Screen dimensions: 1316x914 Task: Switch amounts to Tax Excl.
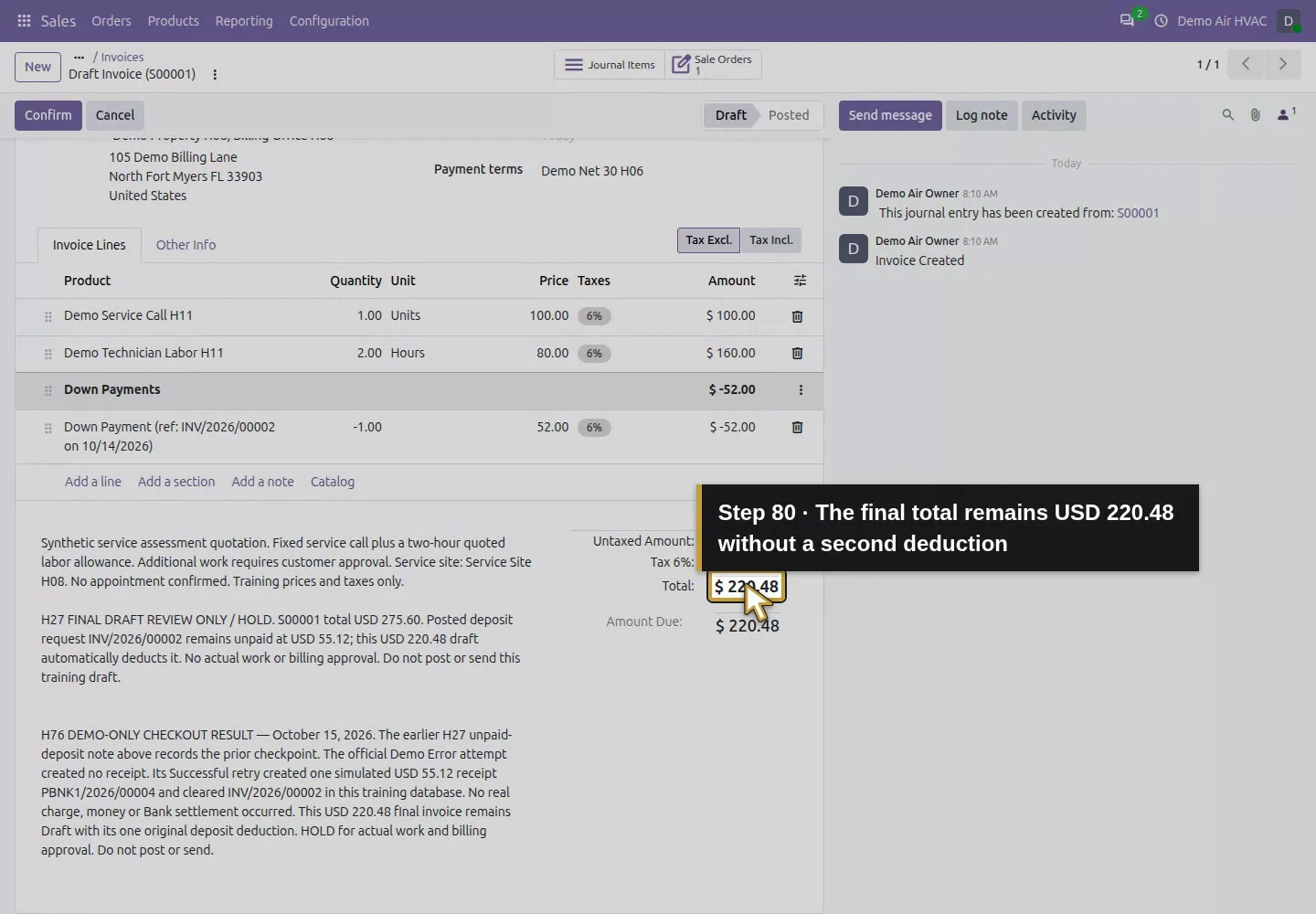point(709,240)
